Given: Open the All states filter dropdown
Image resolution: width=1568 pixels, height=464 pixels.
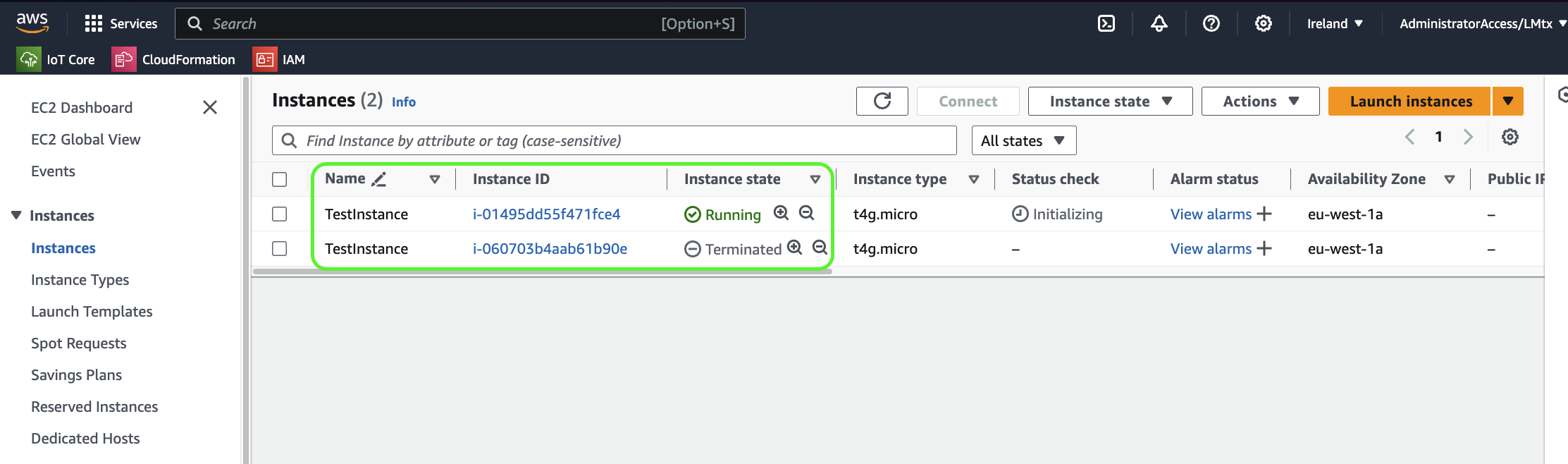Looking at the screenshot, I should (x=1023, y=140).
